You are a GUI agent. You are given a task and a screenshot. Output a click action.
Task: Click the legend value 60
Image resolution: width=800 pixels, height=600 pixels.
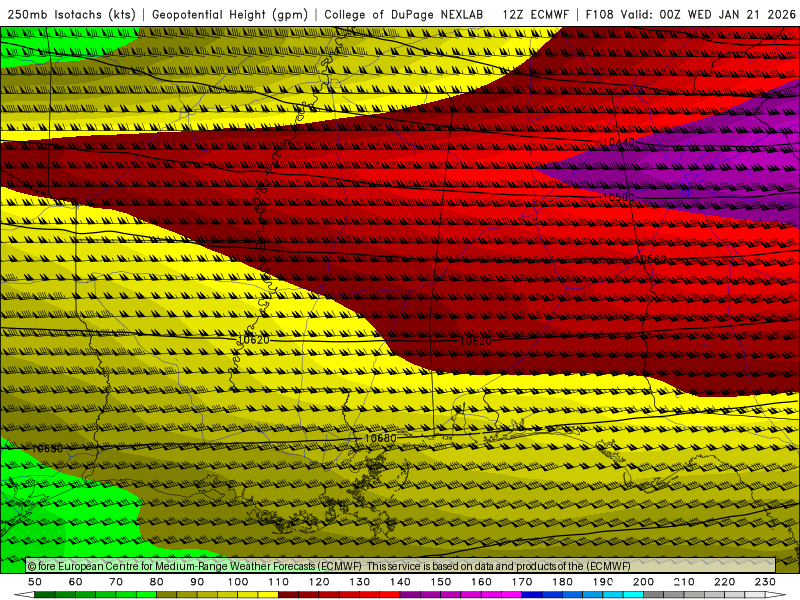point(76,582)
